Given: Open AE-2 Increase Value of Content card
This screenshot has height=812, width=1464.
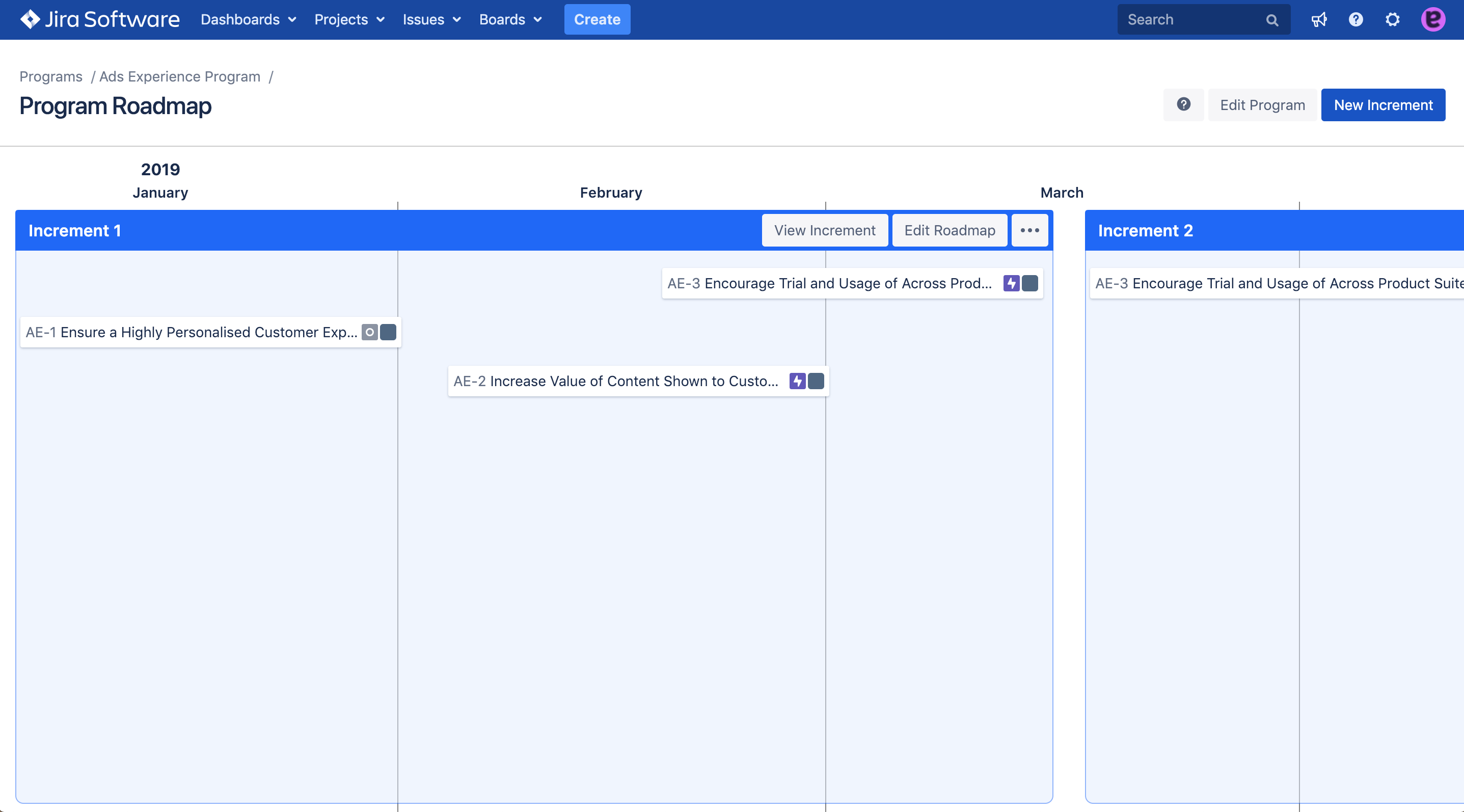Looking at the screenshot, I should point(638,381).
